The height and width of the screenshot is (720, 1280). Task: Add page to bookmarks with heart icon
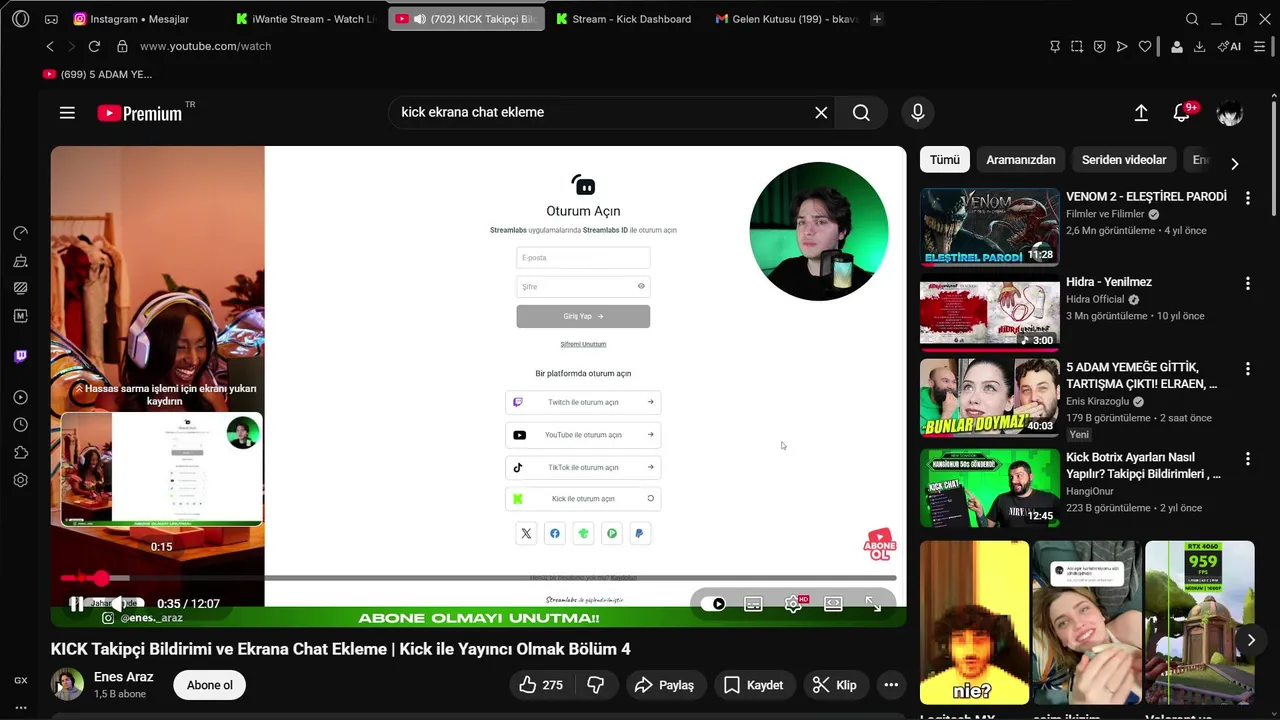tap(1144, 46)
